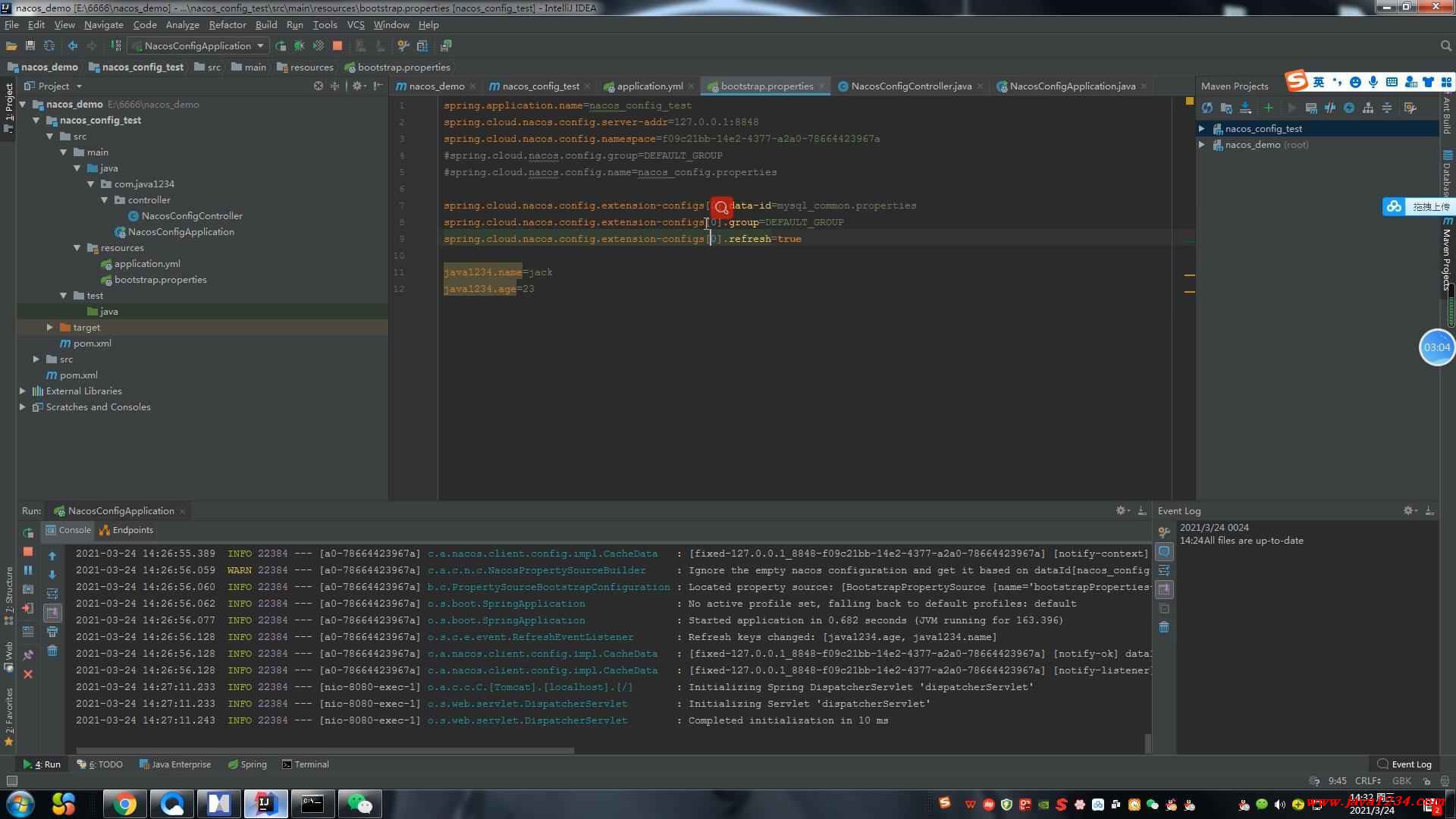Hide the Project tool window
This screenshot has width=1456, height=819.
(378, 86)
